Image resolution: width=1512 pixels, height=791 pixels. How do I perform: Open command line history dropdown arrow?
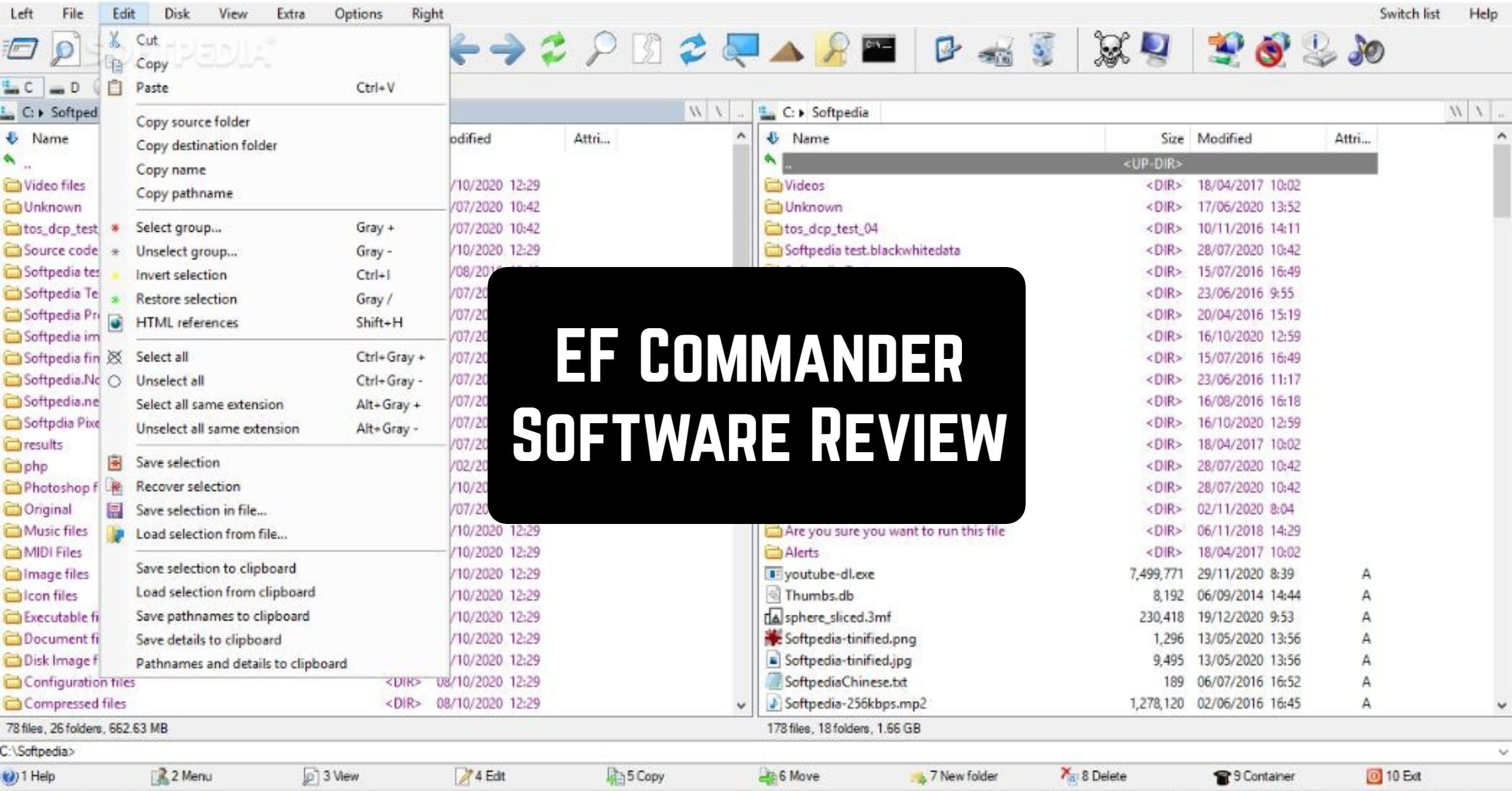pos(1503,752)
